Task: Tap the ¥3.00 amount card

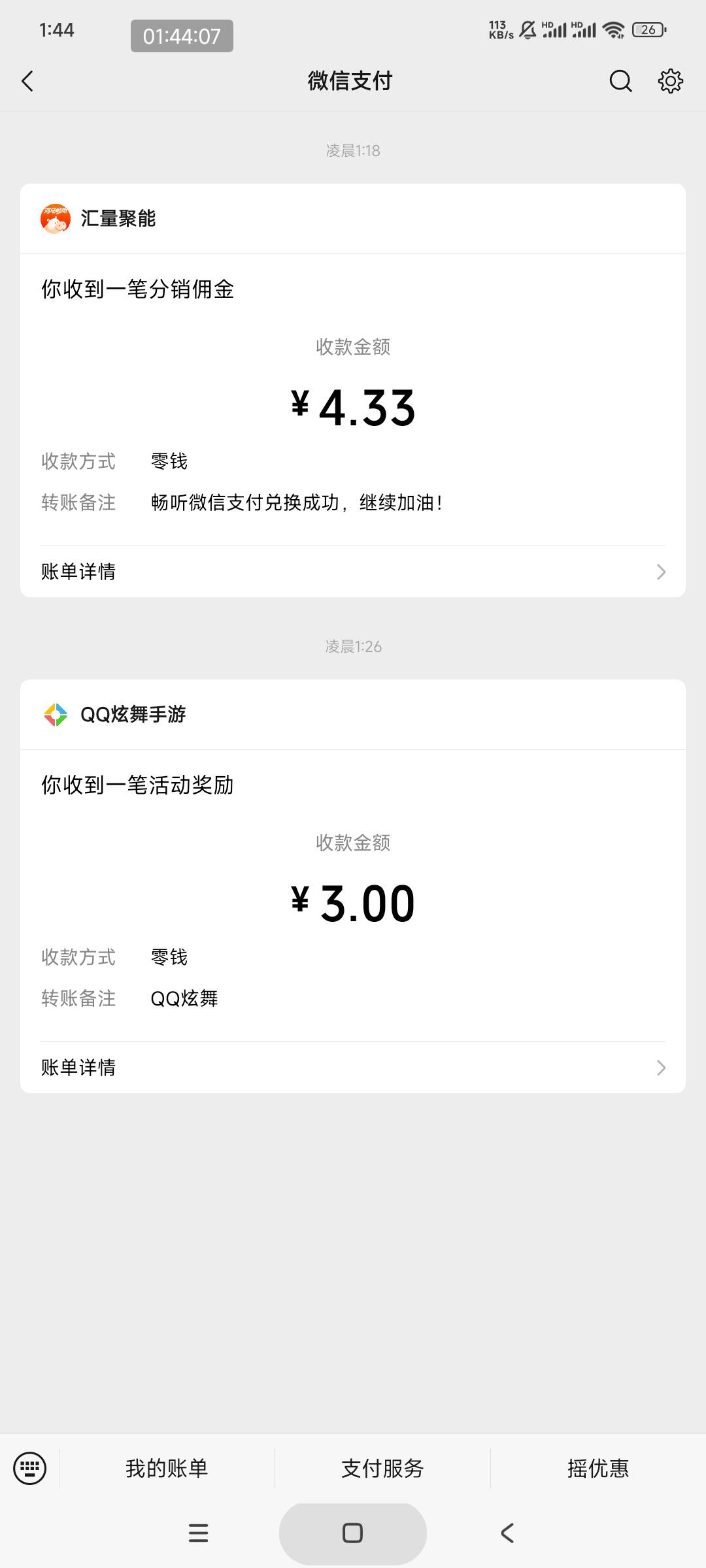Action: point(353,902)
